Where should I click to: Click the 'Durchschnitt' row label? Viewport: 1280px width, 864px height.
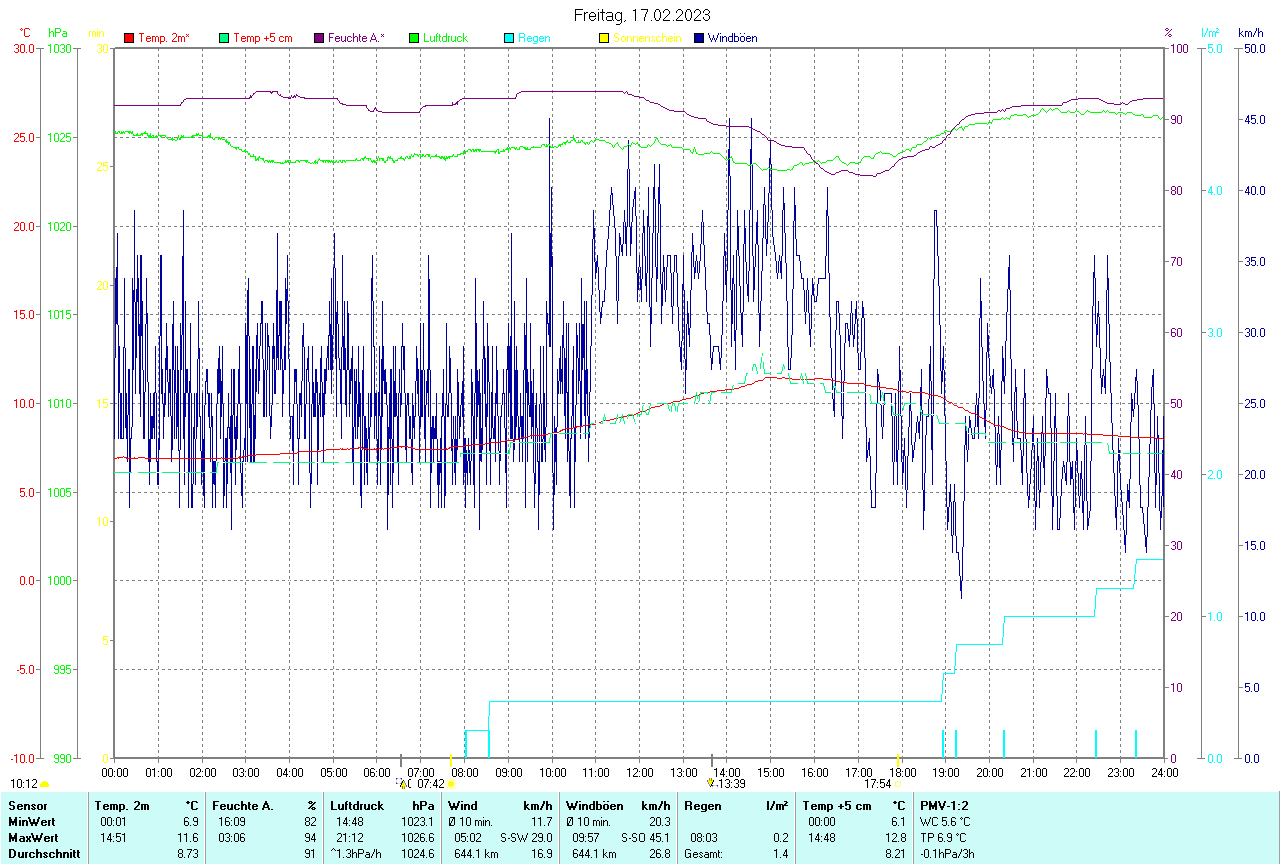point(42,853)
